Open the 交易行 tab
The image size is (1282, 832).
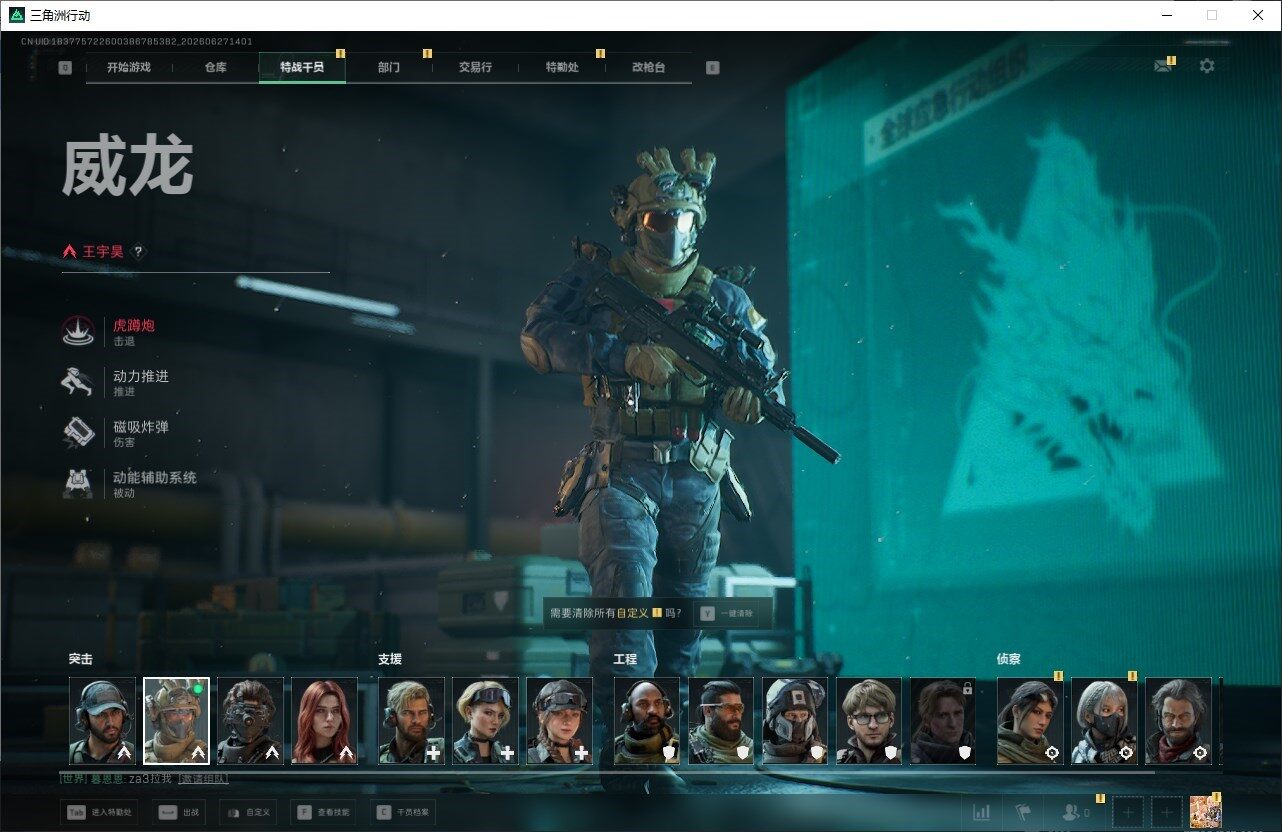point(475,68)
